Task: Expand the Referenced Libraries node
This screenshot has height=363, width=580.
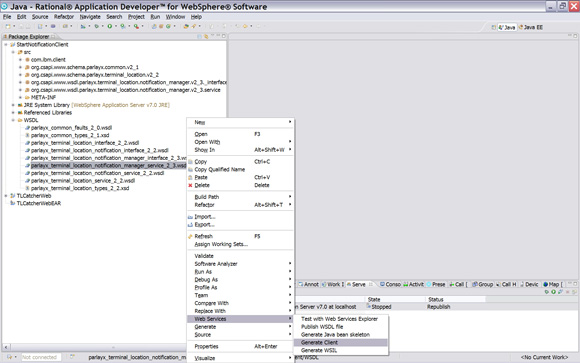Action: click(13, 112)
